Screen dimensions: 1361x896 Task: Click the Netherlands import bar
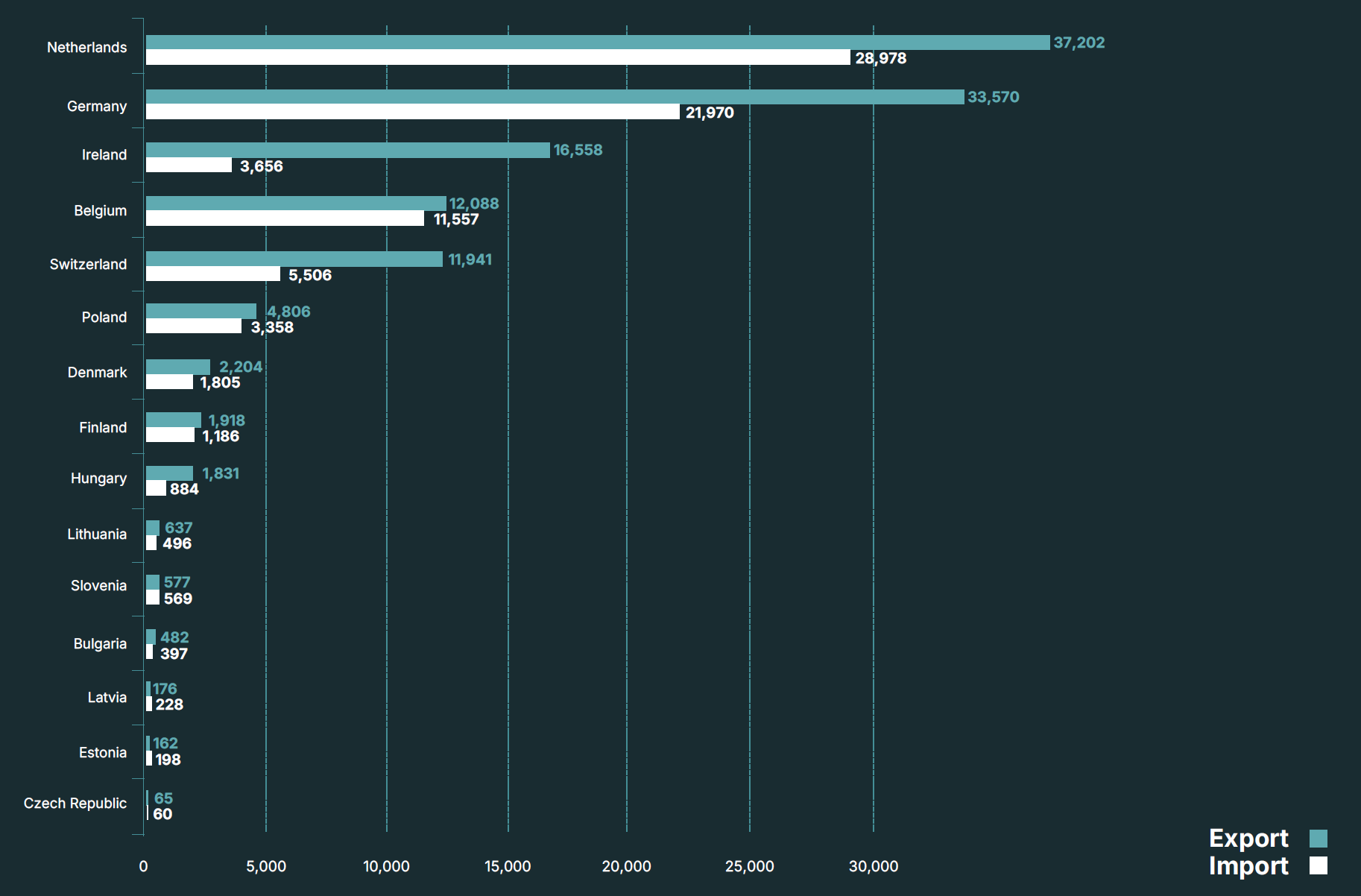coord(497,57)
